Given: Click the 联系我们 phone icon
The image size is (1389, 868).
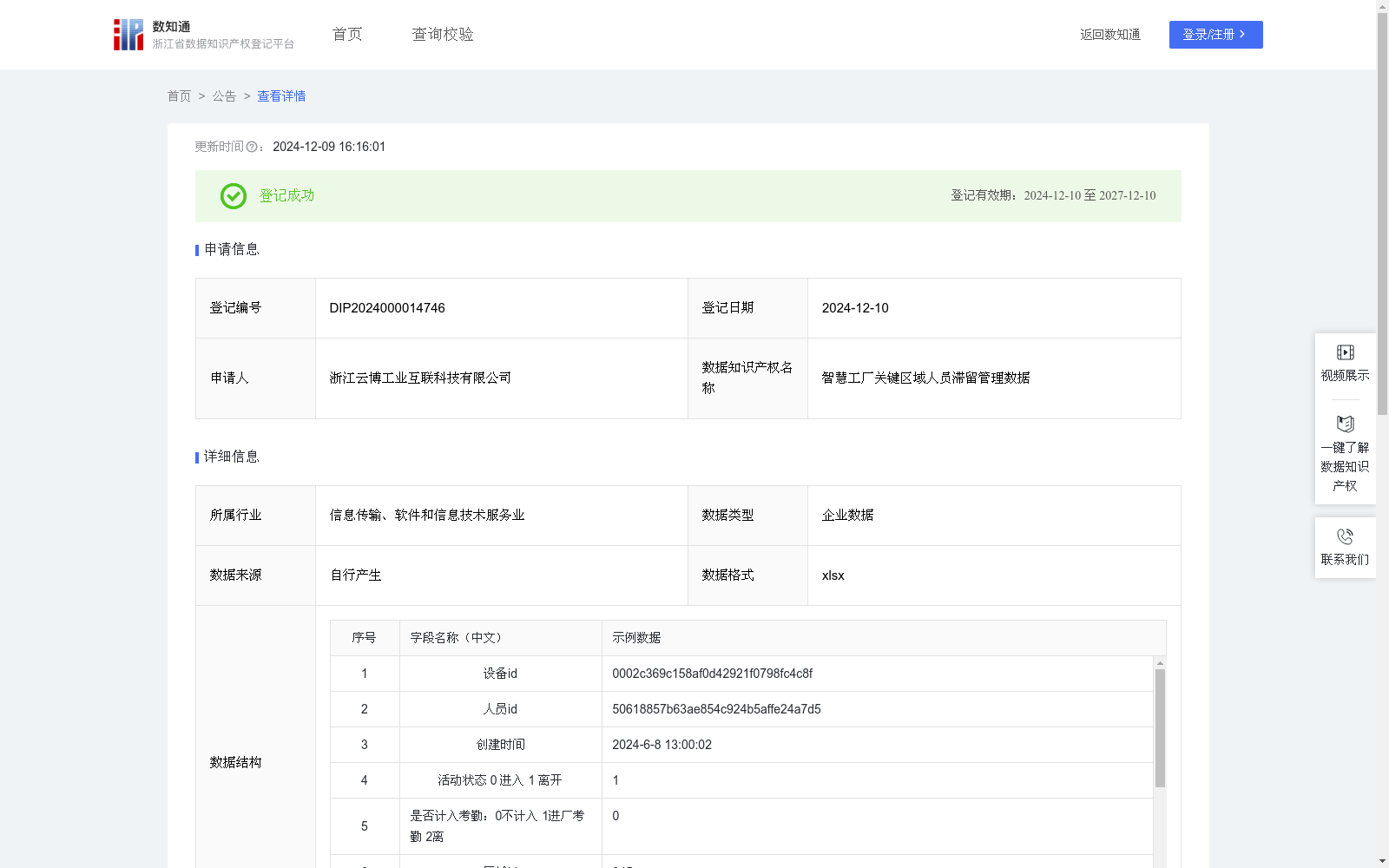Looking at the screenshot, I should [x=1345, y=536].
